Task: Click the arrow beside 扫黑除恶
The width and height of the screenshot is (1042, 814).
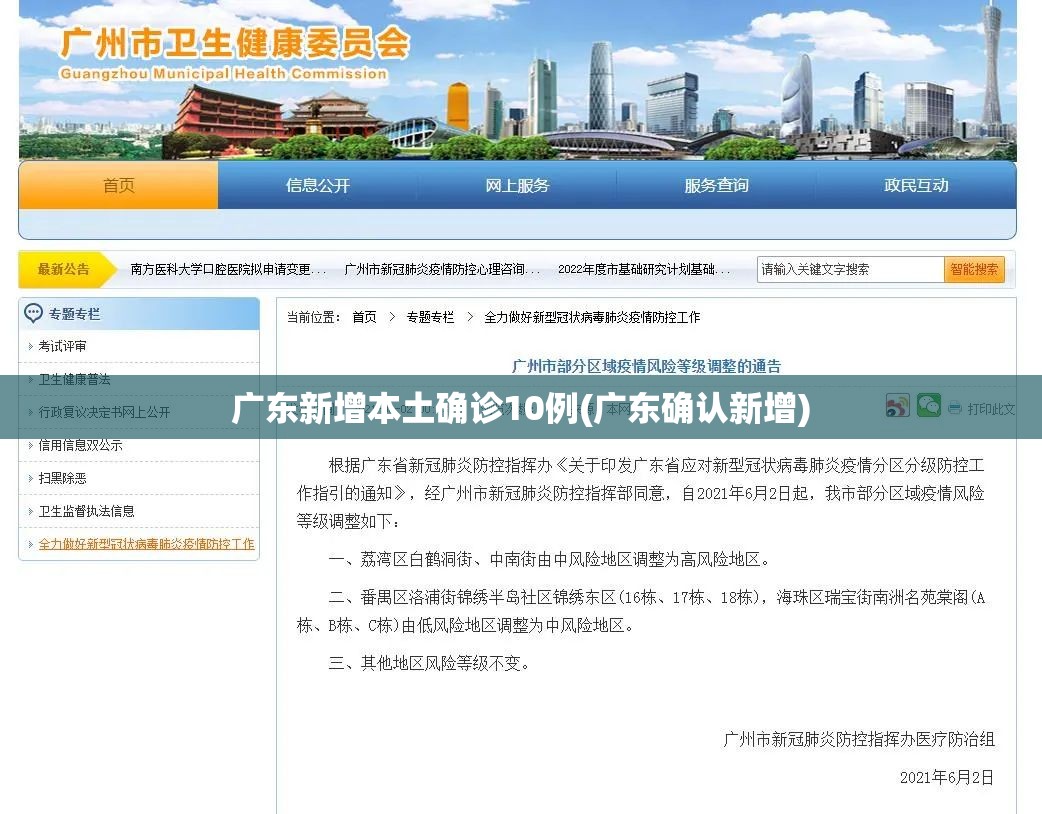Action: [x=31, y=478]
